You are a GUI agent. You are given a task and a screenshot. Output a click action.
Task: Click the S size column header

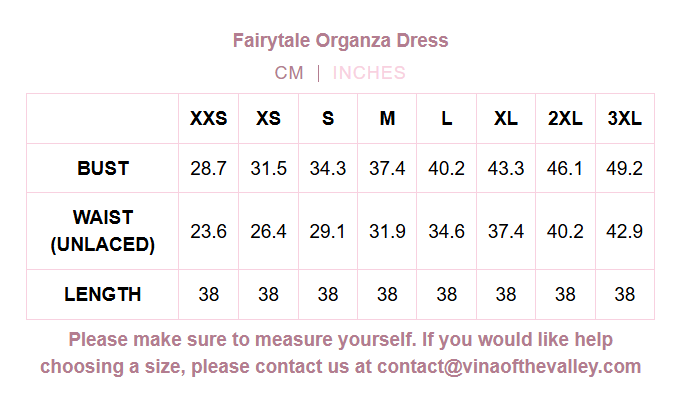(328, 119)
